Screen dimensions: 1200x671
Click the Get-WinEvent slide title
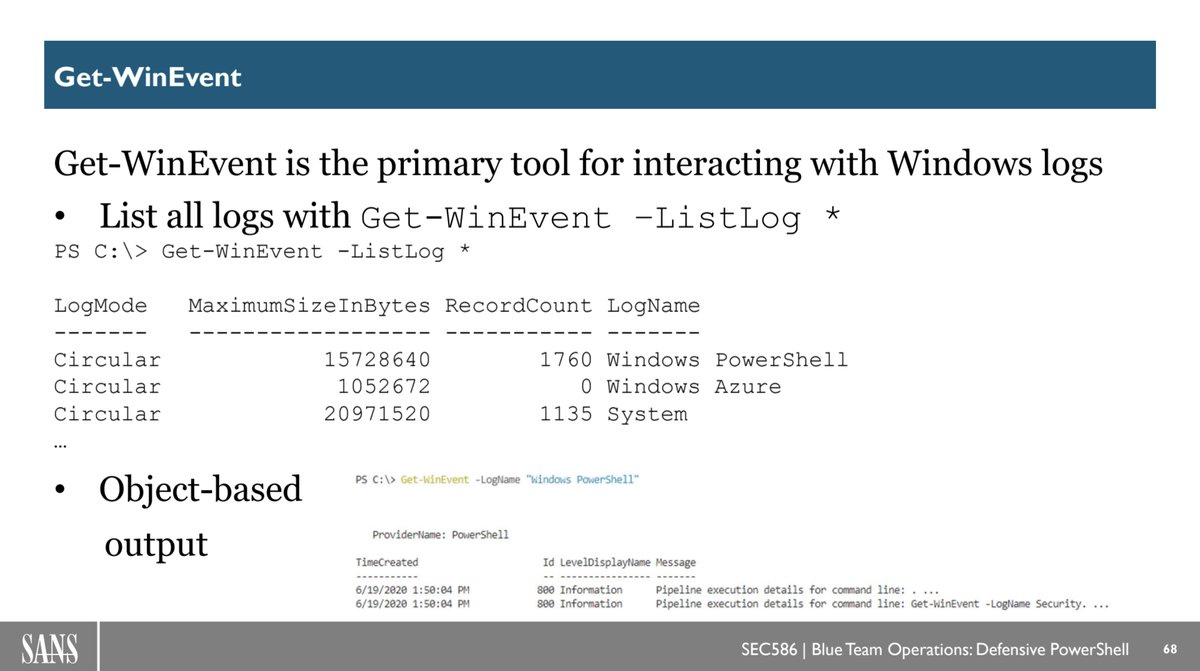tap(148, 77)
